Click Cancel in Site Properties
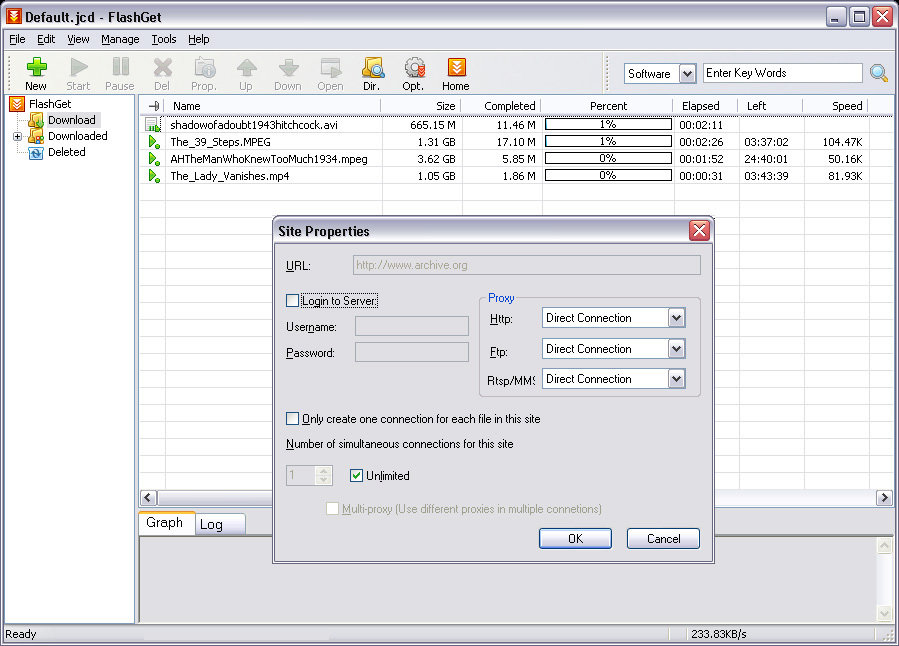This screenshot has width=899, height=646. point(663,538)
